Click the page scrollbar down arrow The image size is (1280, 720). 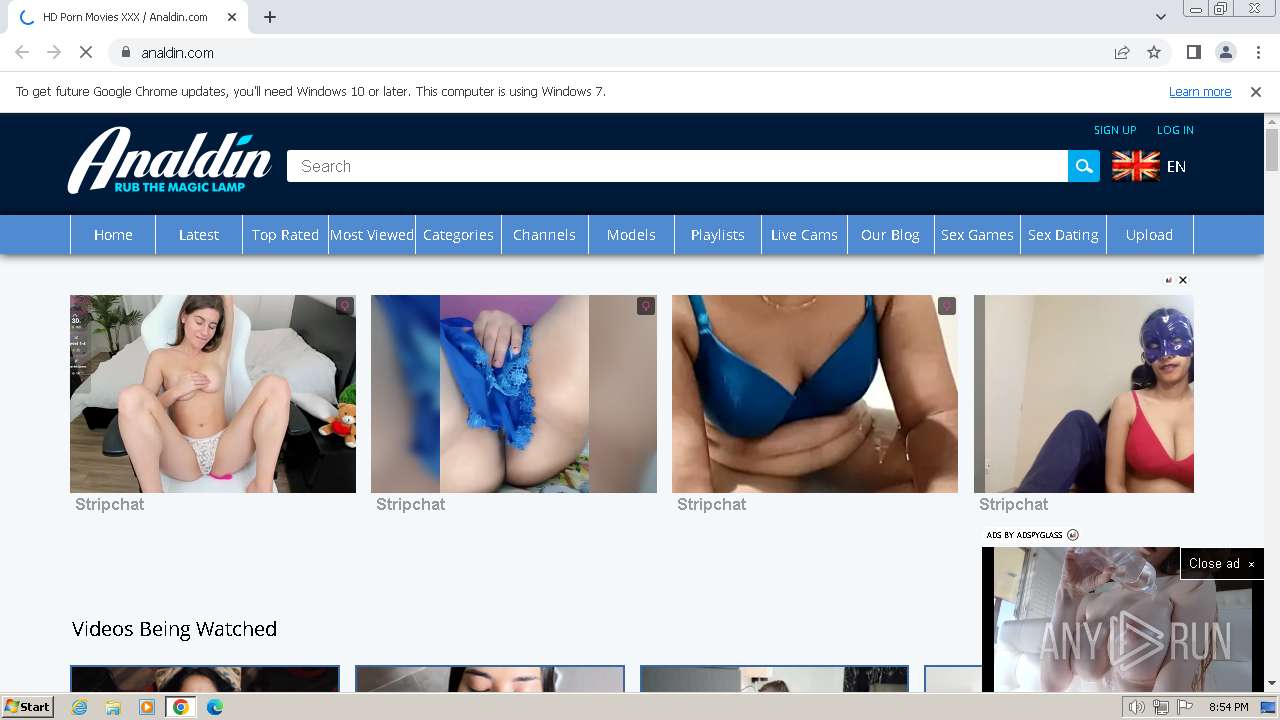click(1272, 683)
